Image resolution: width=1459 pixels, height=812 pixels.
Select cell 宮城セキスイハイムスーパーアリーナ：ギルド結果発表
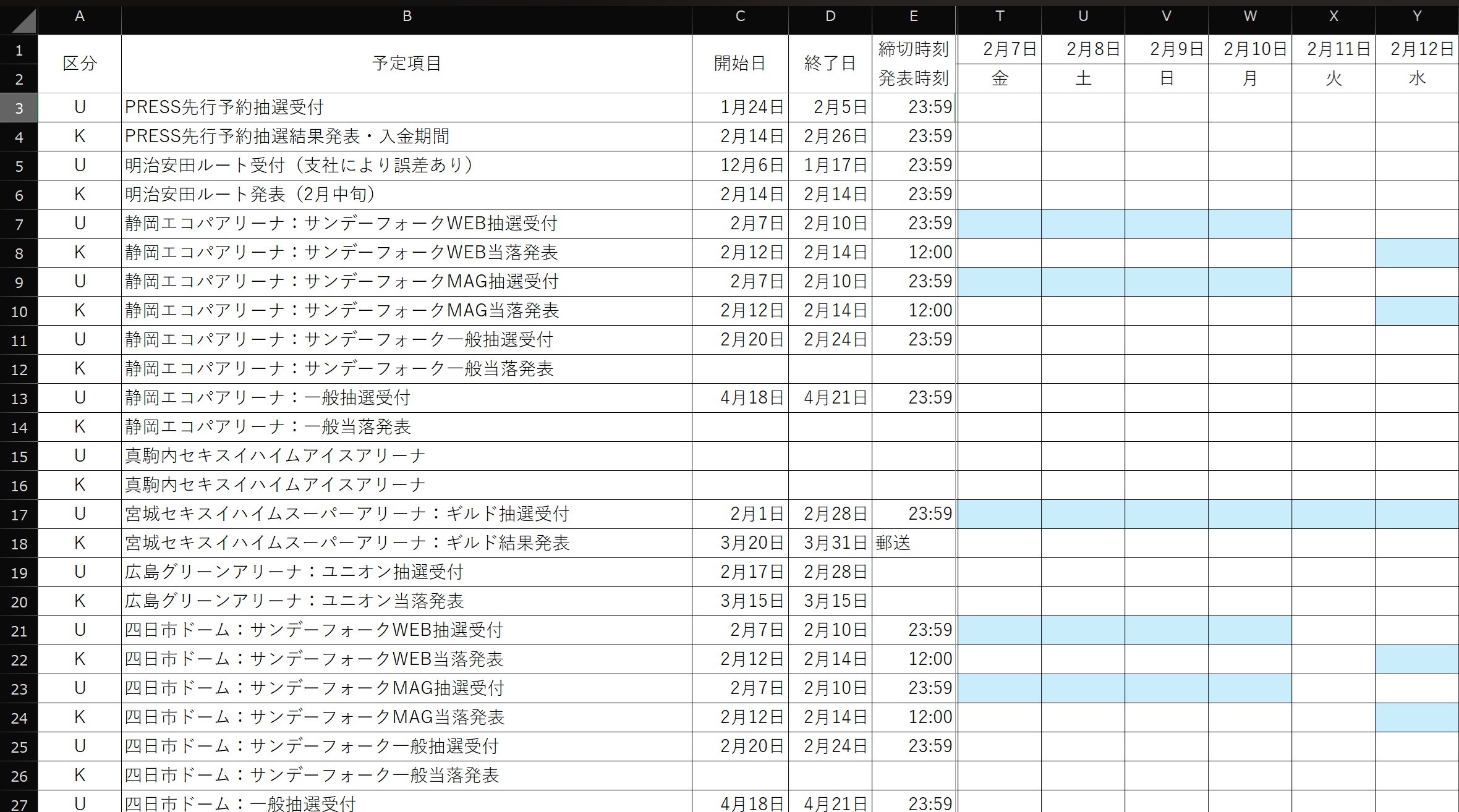point(407,543)
